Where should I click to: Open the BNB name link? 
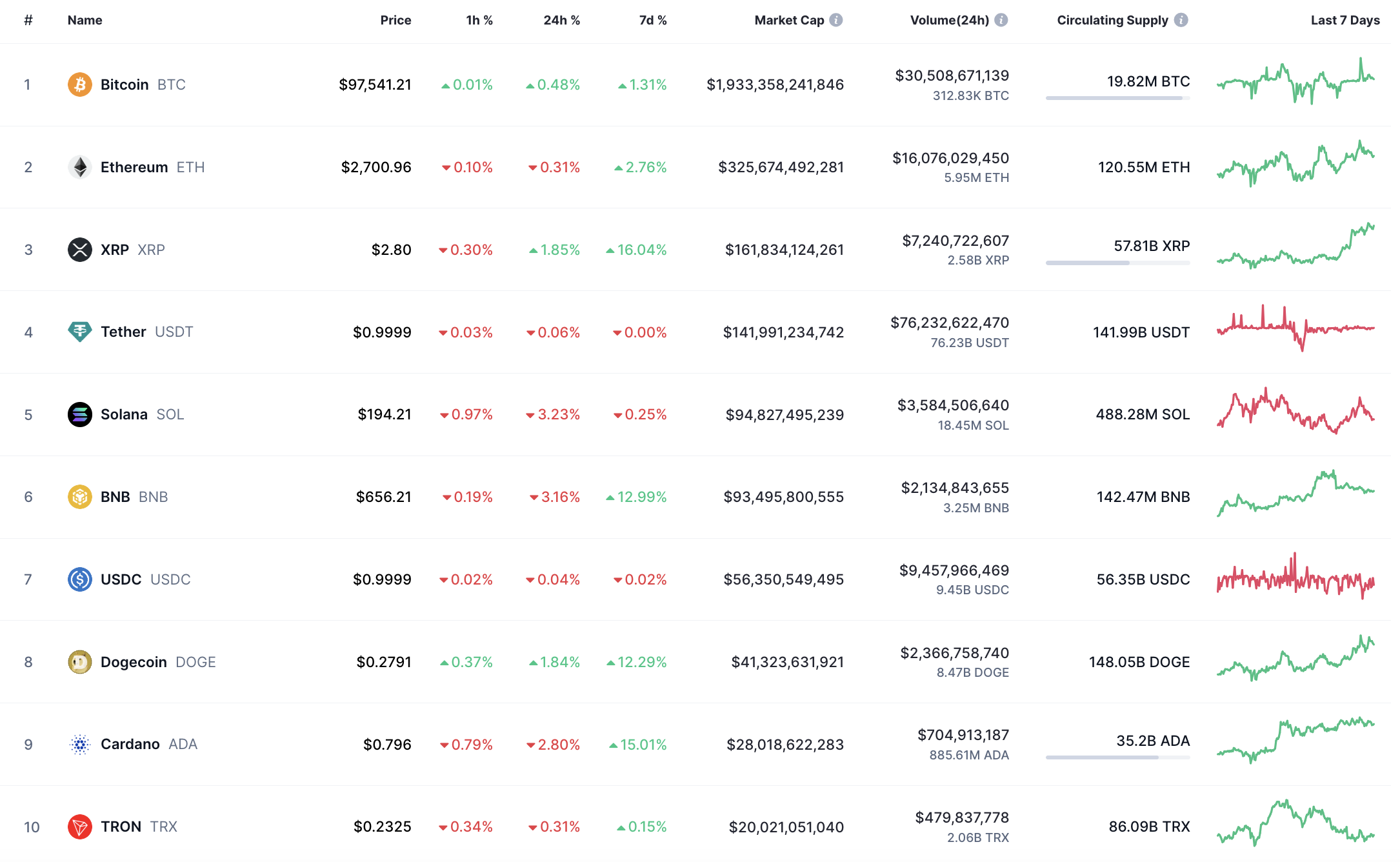point(115,497)
